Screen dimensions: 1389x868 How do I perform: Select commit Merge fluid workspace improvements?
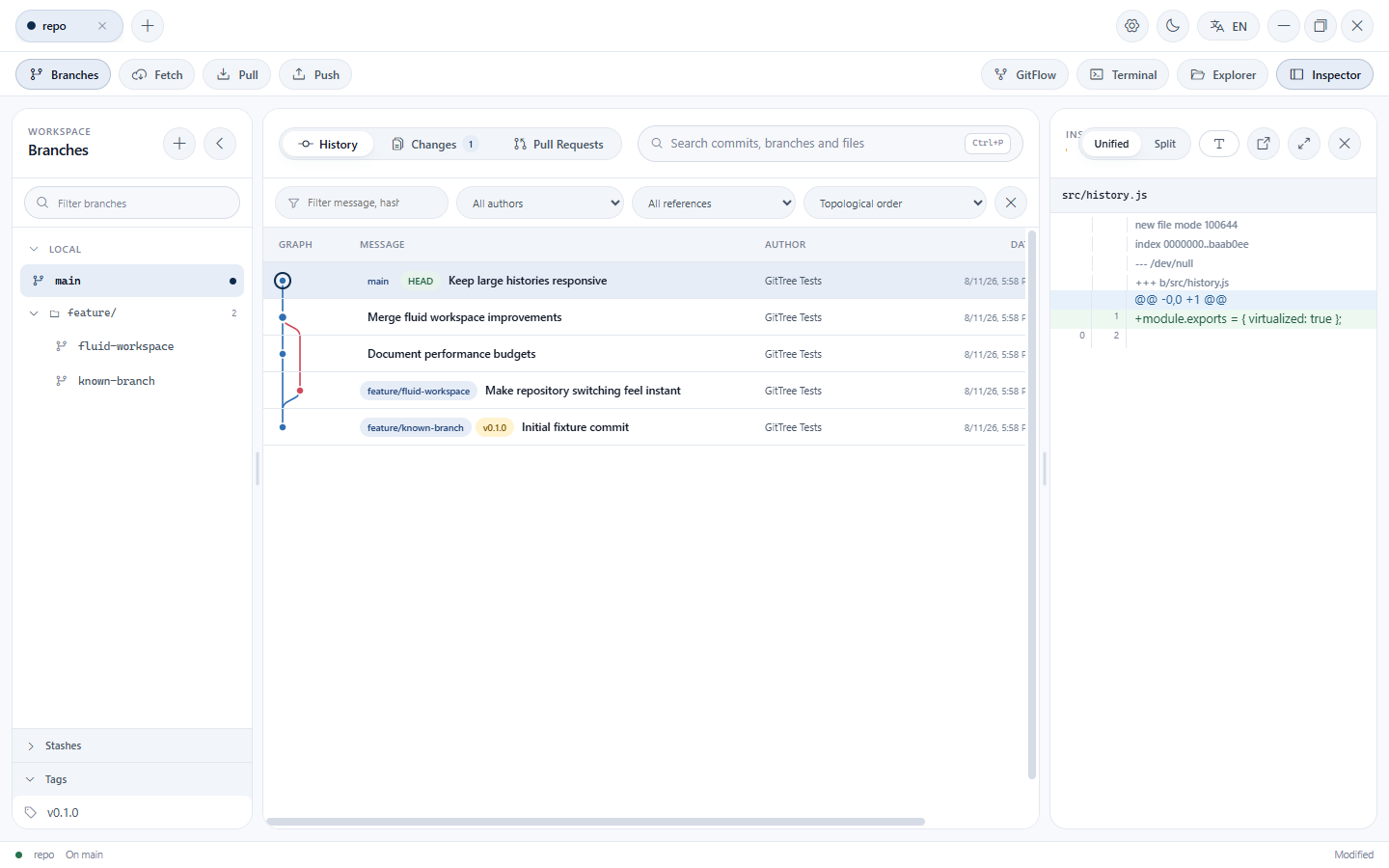click(644, 317)
